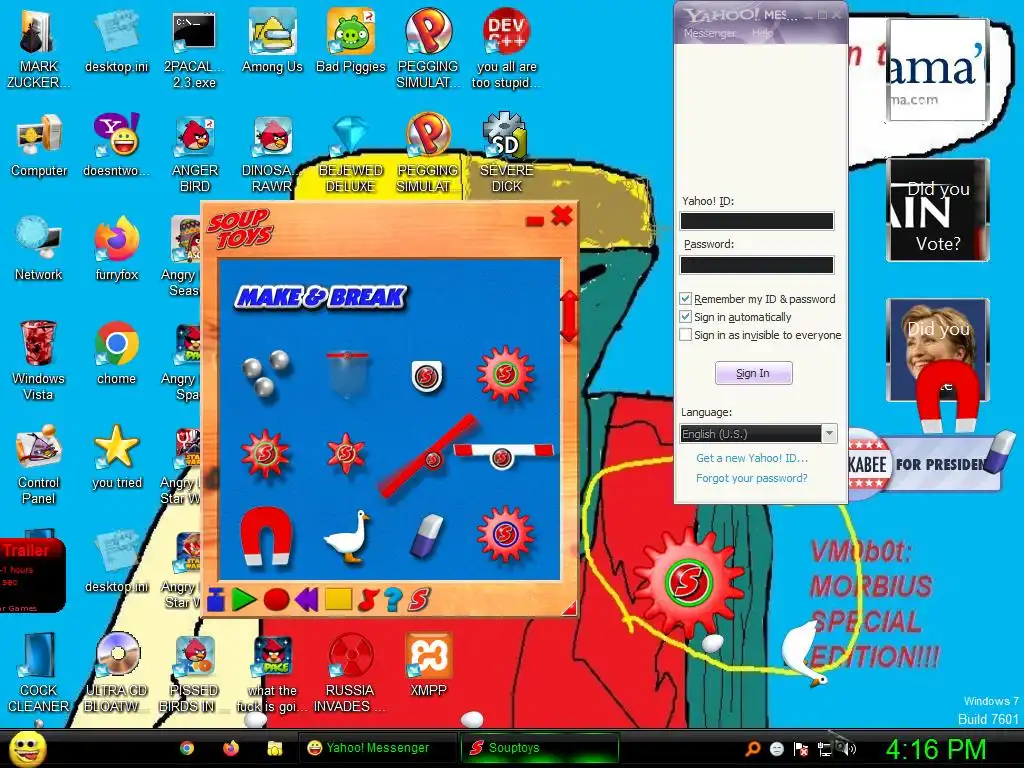Viewport: 1024px width, 768px height.
Task: Select the green-ringed red gear toy
Action: (505, 374)
